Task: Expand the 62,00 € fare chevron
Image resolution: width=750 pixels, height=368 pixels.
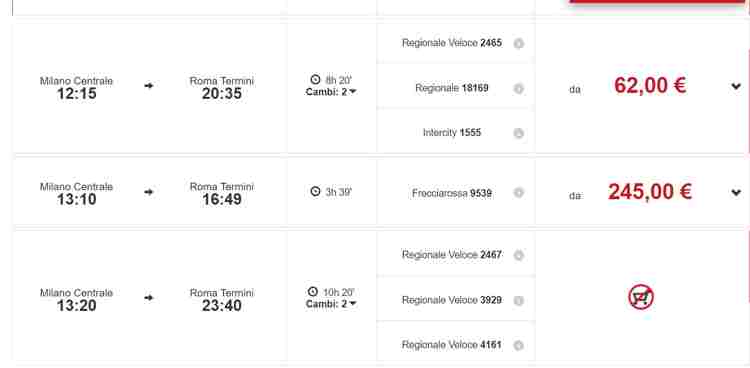Action: point(736,86)
